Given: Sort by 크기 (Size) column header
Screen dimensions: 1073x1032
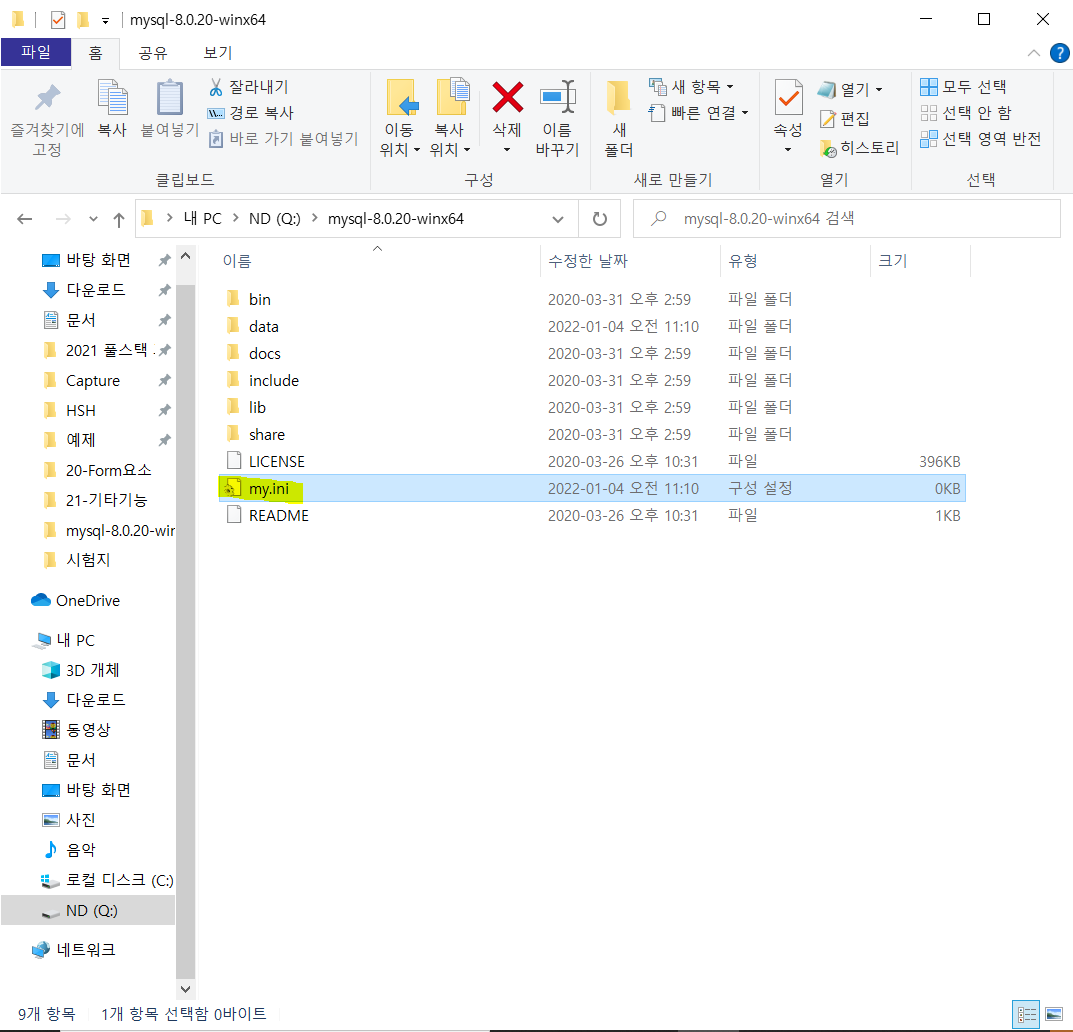Looking at the screenshot, I should (892, 261).
